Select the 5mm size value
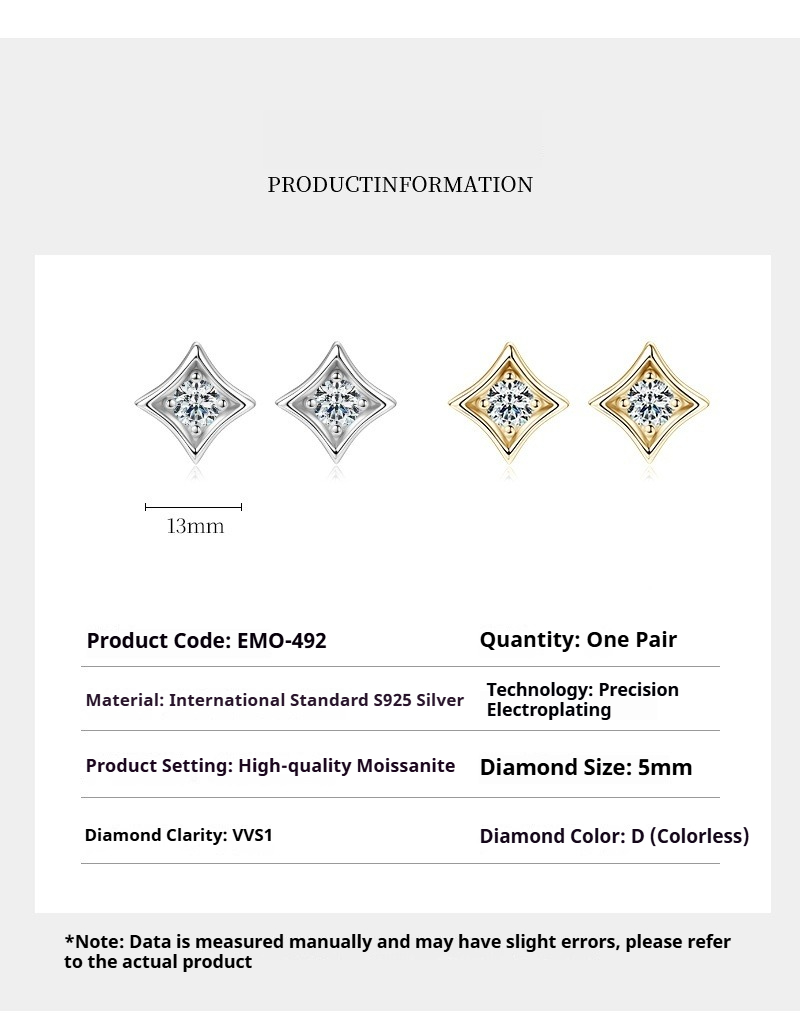Viewport: 800px width, 1035px height. point(665,768)
